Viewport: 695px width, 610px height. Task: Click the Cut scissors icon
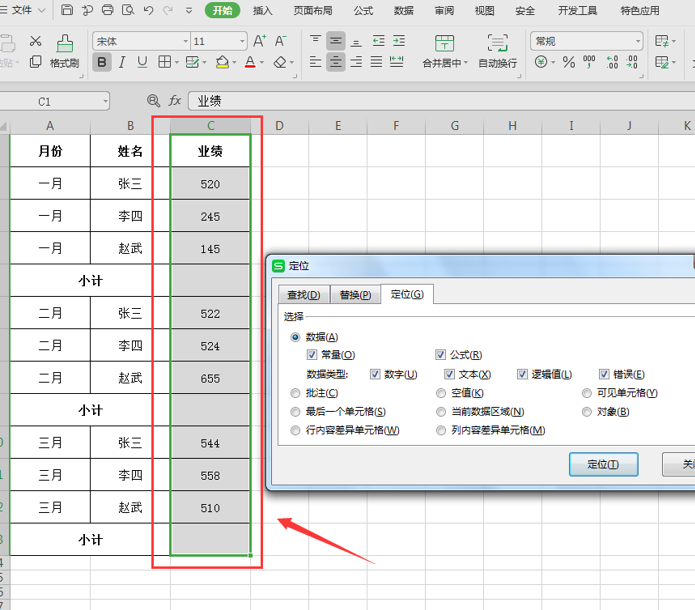35,41
